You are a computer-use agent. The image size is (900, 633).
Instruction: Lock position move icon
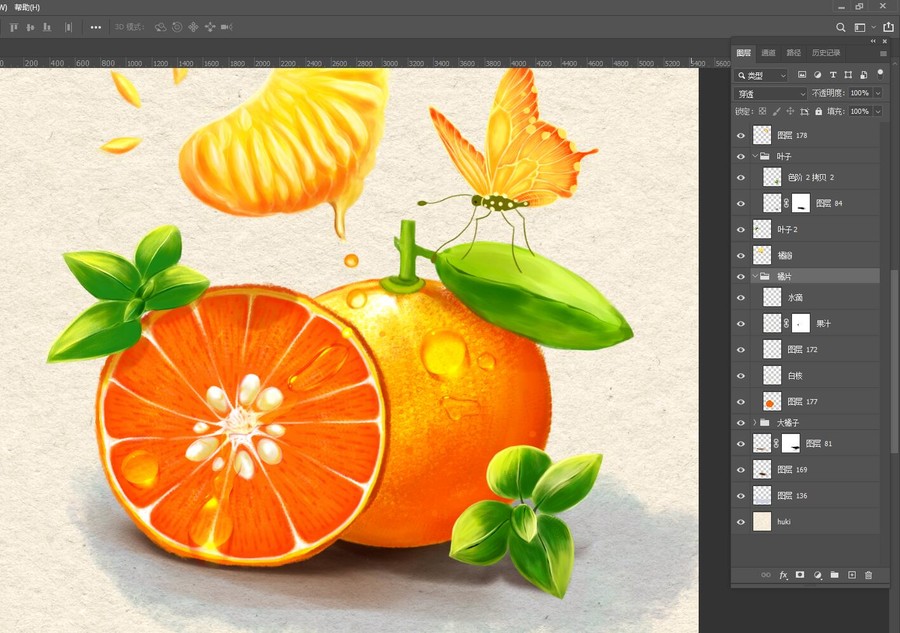click(790, 111)
